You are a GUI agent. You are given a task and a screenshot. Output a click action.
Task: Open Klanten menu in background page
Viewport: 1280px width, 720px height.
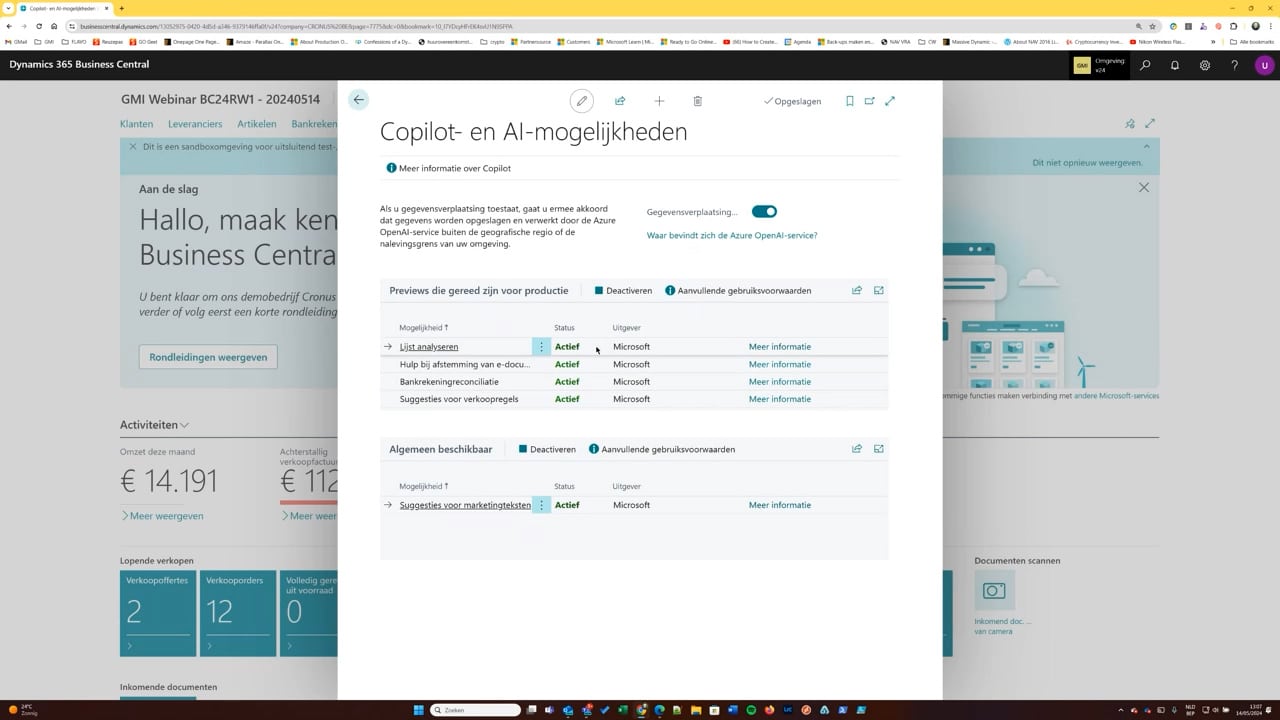pyautogui.click(x=136, y=124)
